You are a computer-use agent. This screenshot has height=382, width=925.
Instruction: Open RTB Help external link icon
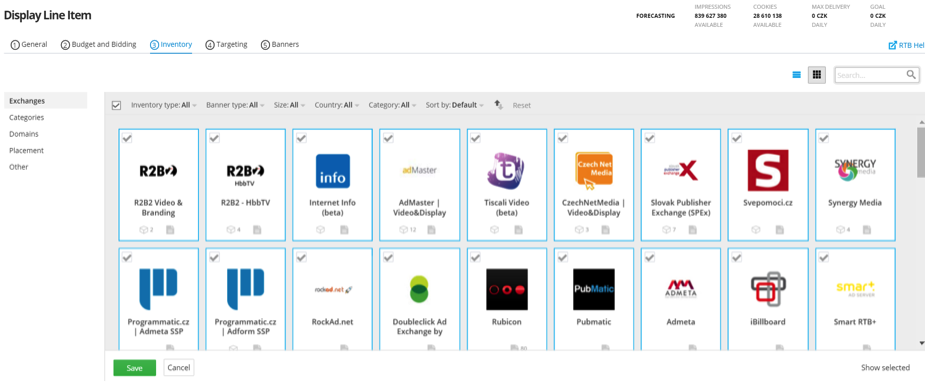pyautogui.click(x=893, y=45)
